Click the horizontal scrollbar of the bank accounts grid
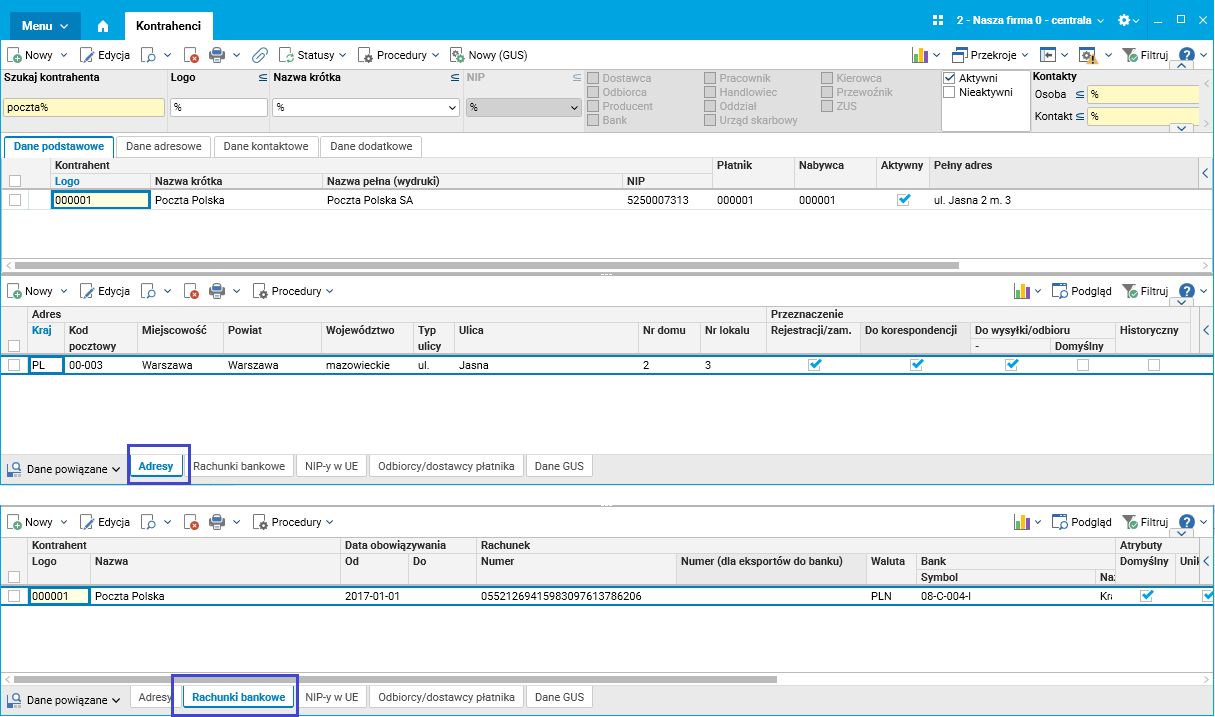This screenshot has height=717, width=1215. 397,679
